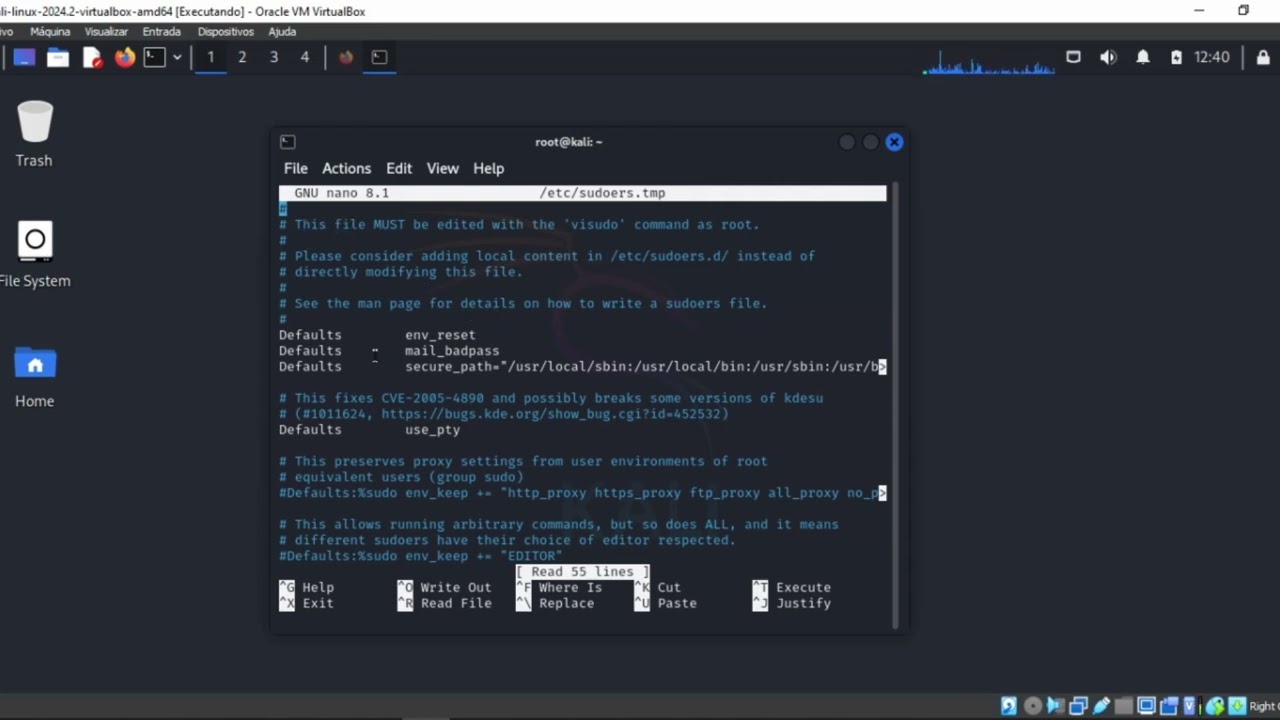The width and height of the screenshot is (1280, 720).
Task: Click the '#Defaults:%sudo env_keep += "EDITOR"' line
Action: tap(421, 556)
